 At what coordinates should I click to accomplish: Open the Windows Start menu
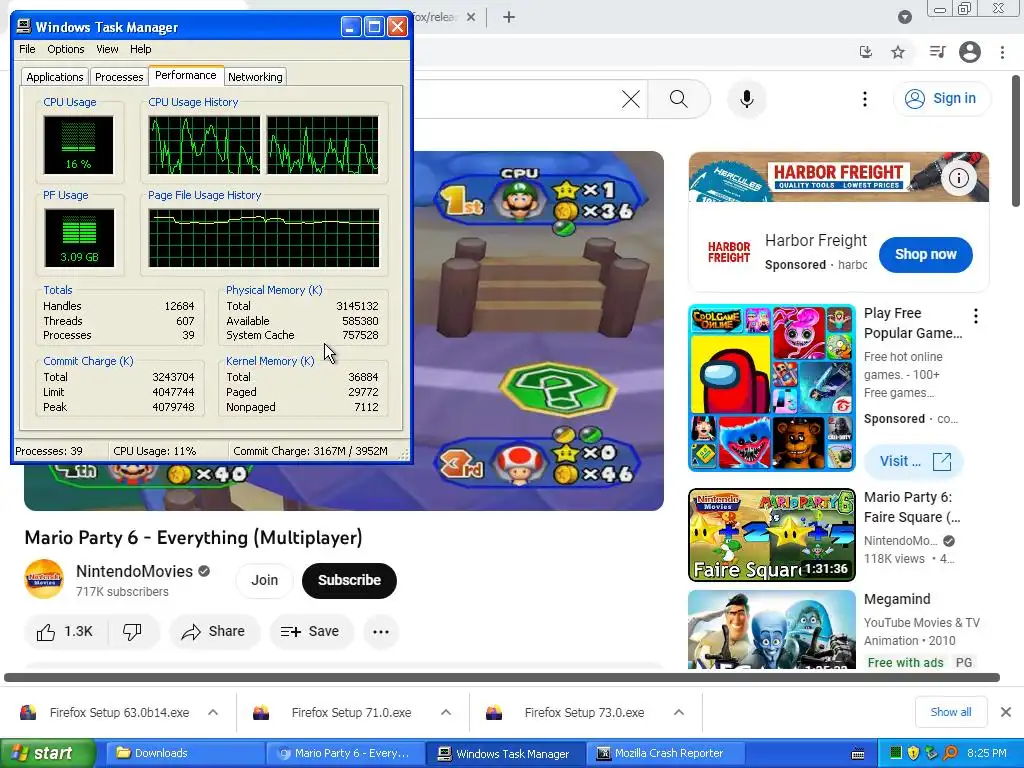tap(48, 754)
